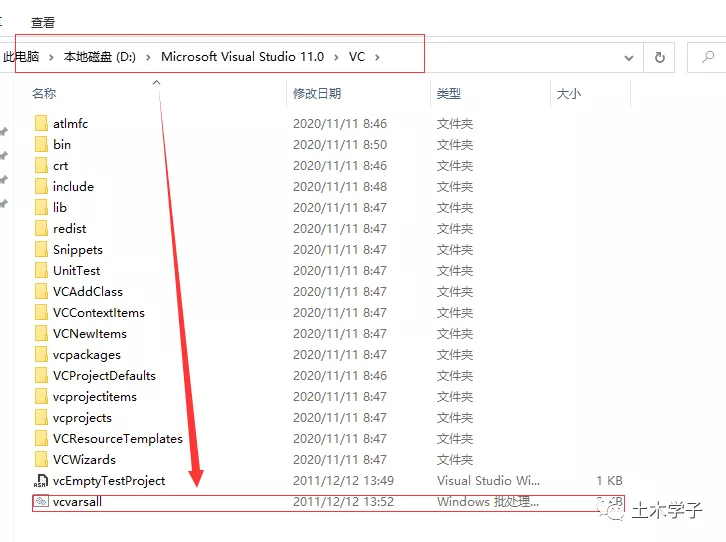Sort by 大小 column header
This screenshot has height=542, width=726.
[x=569, y=93]
